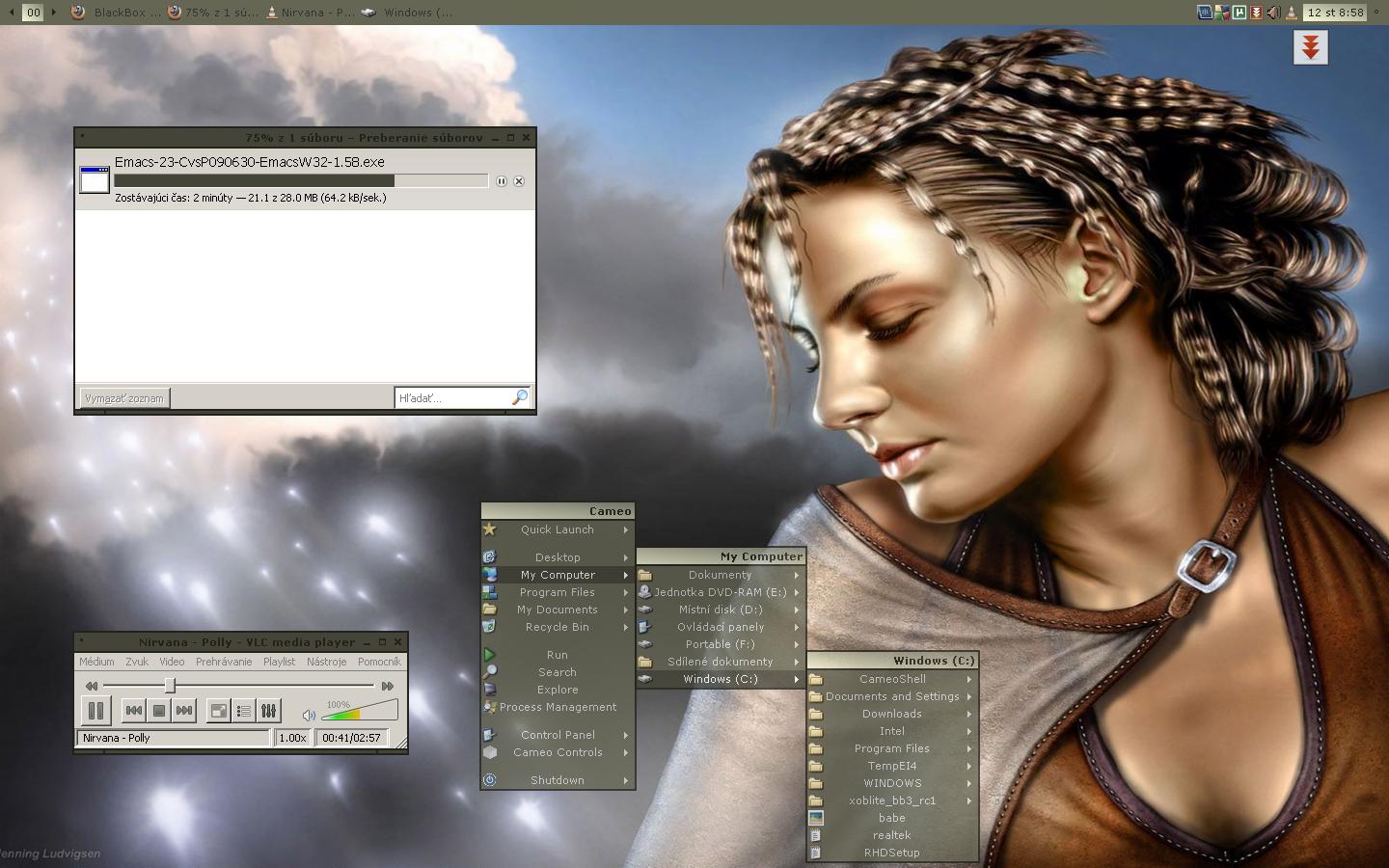Open Sdílené dokumenty entry
Image resolution: width=1389 pixels, height=868 pixels.
(721, 662)
